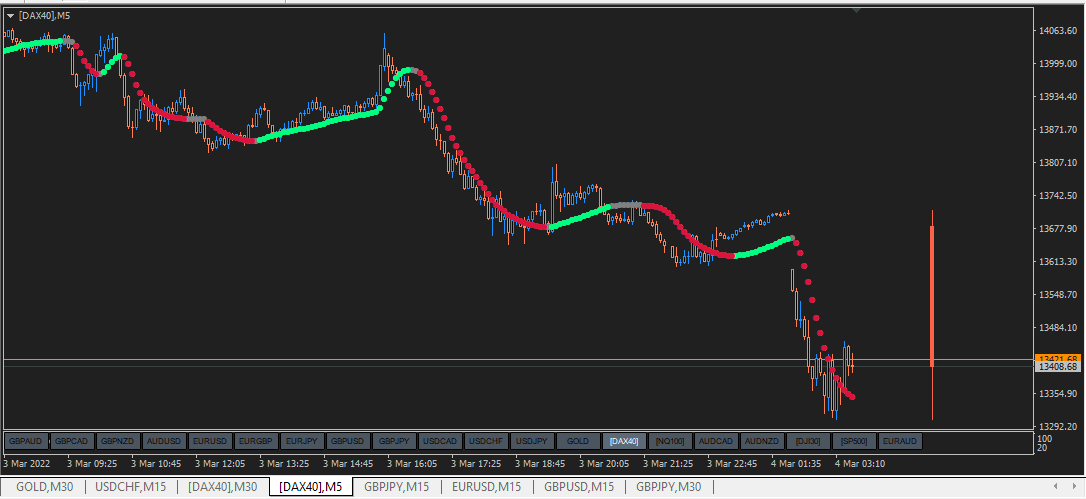Open the USDCHF,M15 chart tab
Image resolution: width=1086 pixels, height=499 pixels.
(x=130, y=487)
